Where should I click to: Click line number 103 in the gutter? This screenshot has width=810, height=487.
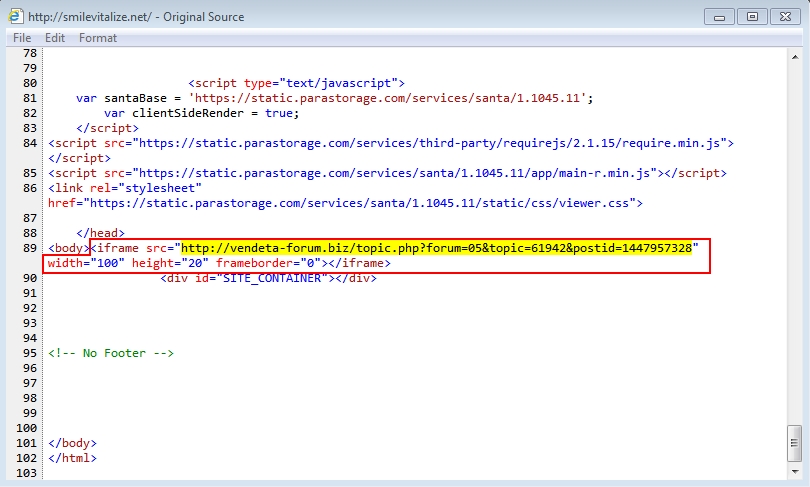tap(26, 473)
